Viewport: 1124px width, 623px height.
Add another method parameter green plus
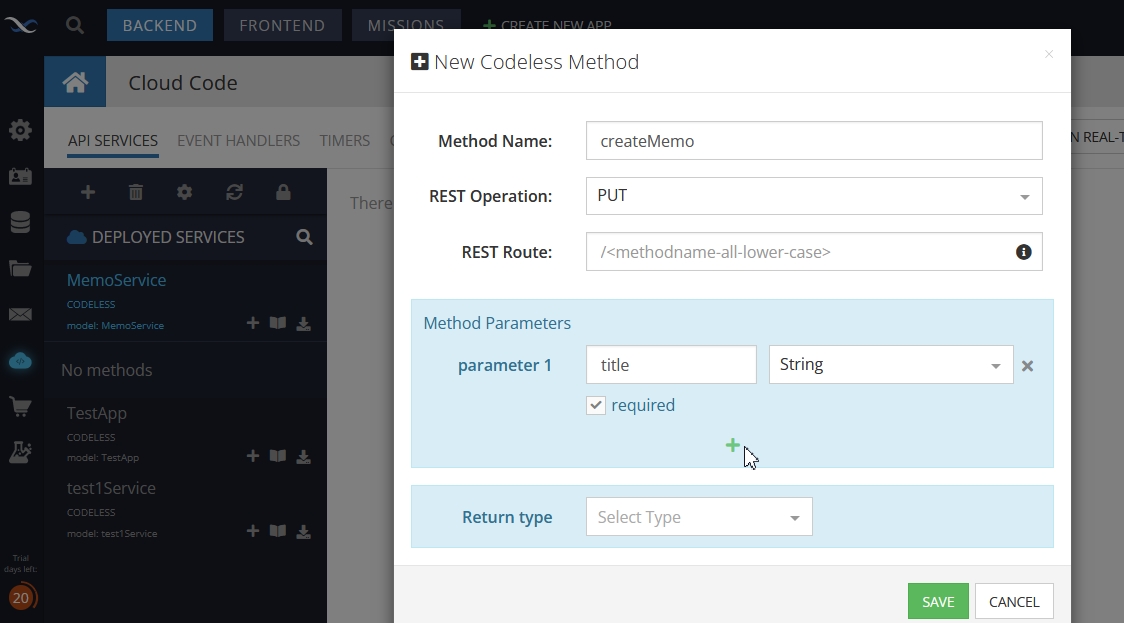(x=732, y=445)
